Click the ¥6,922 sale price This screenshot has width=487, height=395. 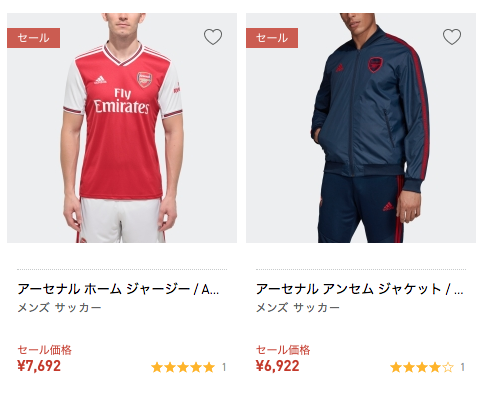pos(278,366)
